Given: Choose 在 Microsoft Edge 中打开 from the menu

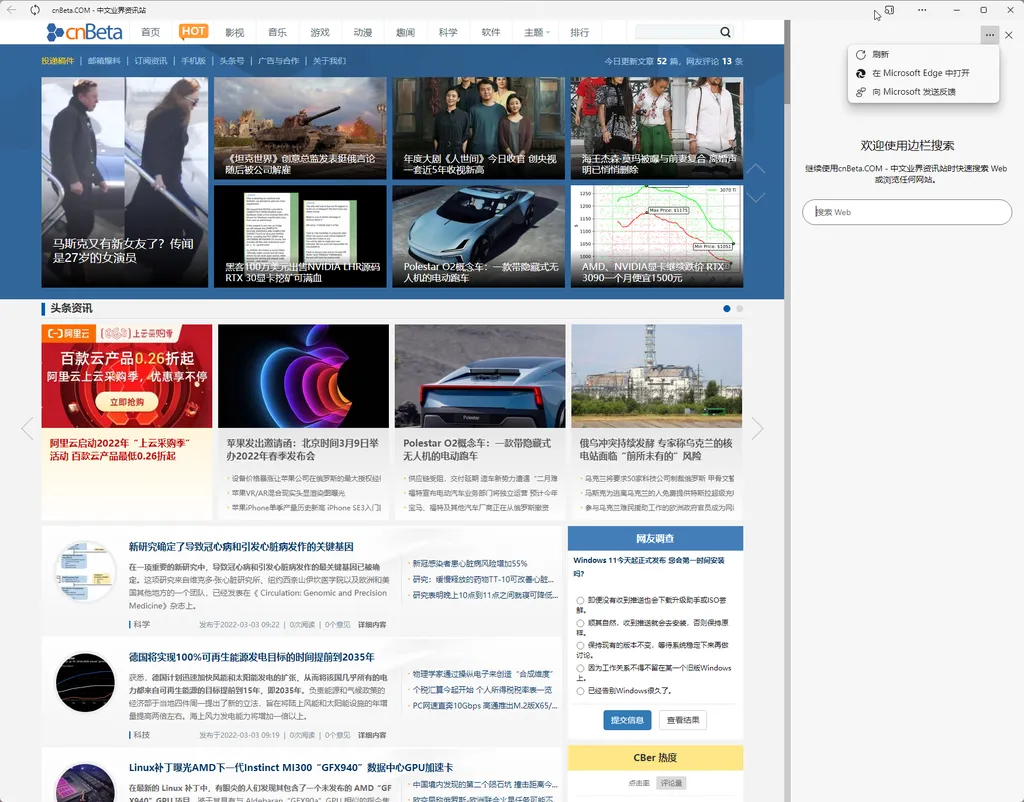Looking at the screenshot, I should 920,73.
